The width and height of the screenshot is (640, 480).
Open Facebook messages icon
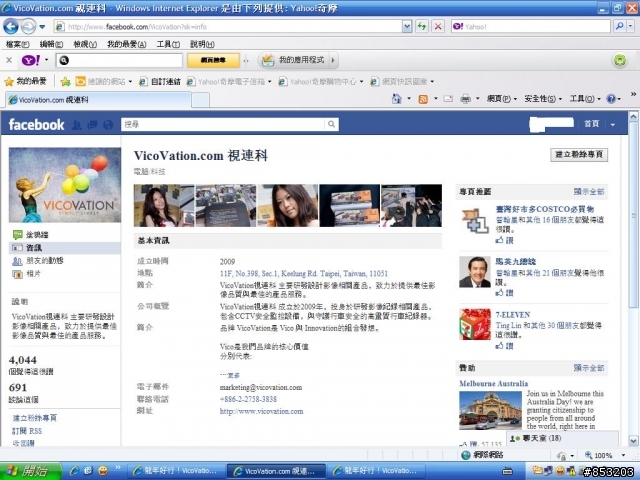[92, 125]
